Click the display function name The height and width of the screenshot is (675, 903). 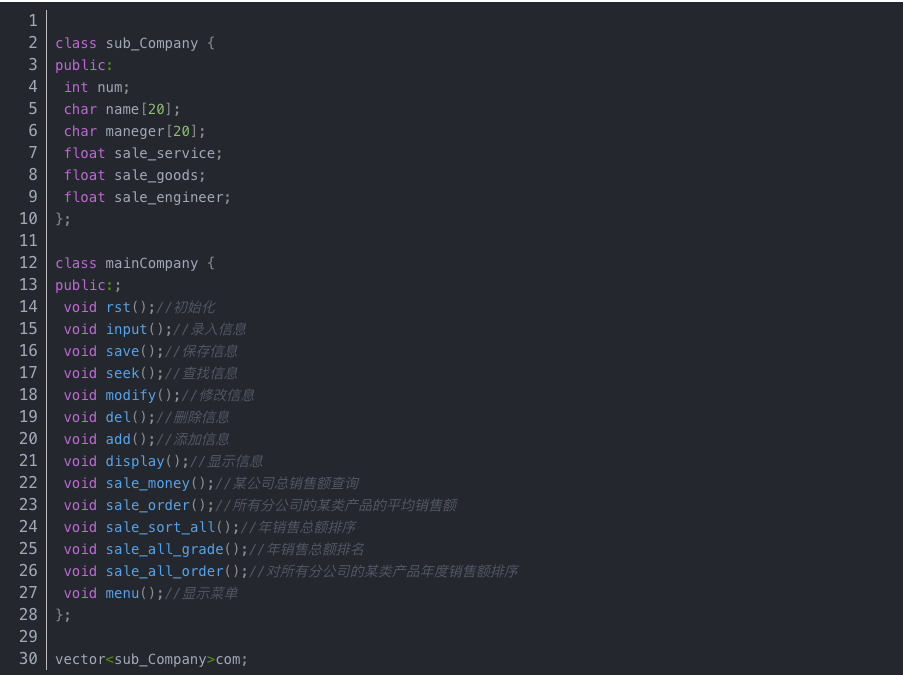pos(134,461)
